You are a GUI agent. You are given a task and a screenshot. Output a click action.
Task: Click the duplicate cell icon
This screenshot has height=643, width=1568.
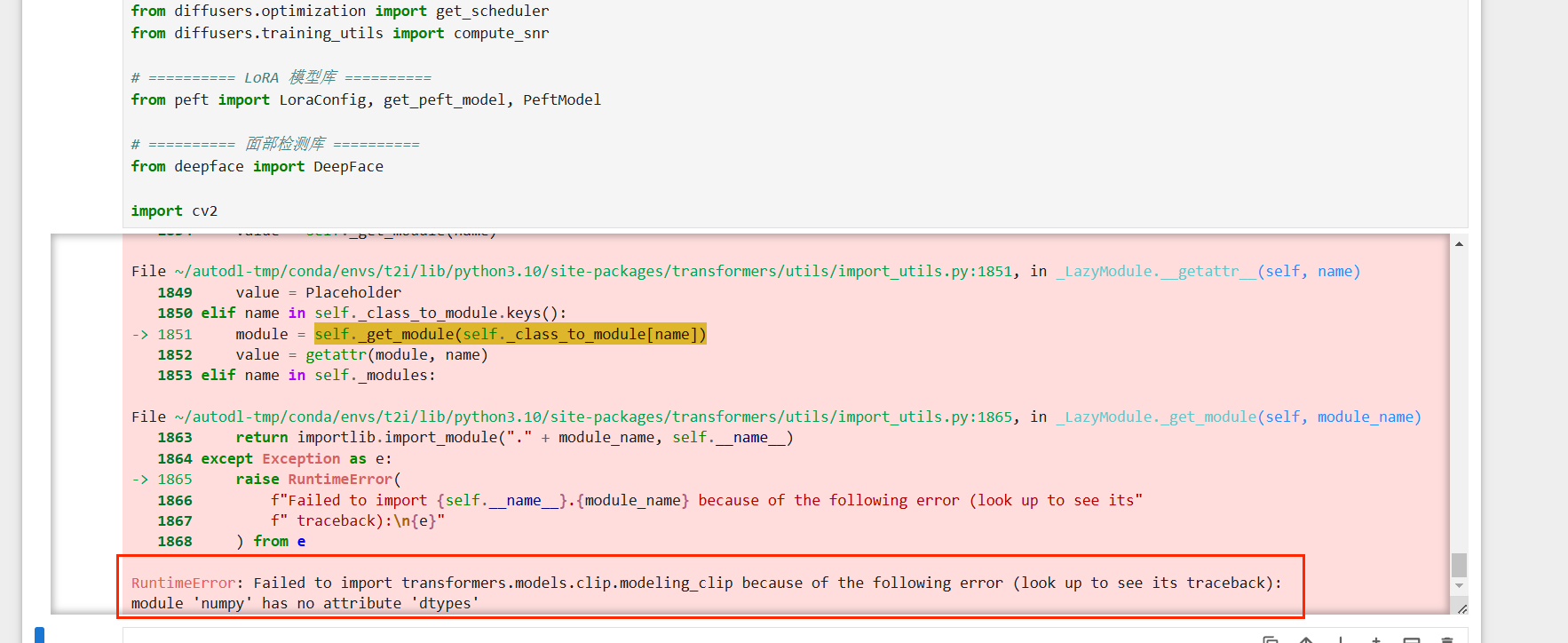[1271, 639]
